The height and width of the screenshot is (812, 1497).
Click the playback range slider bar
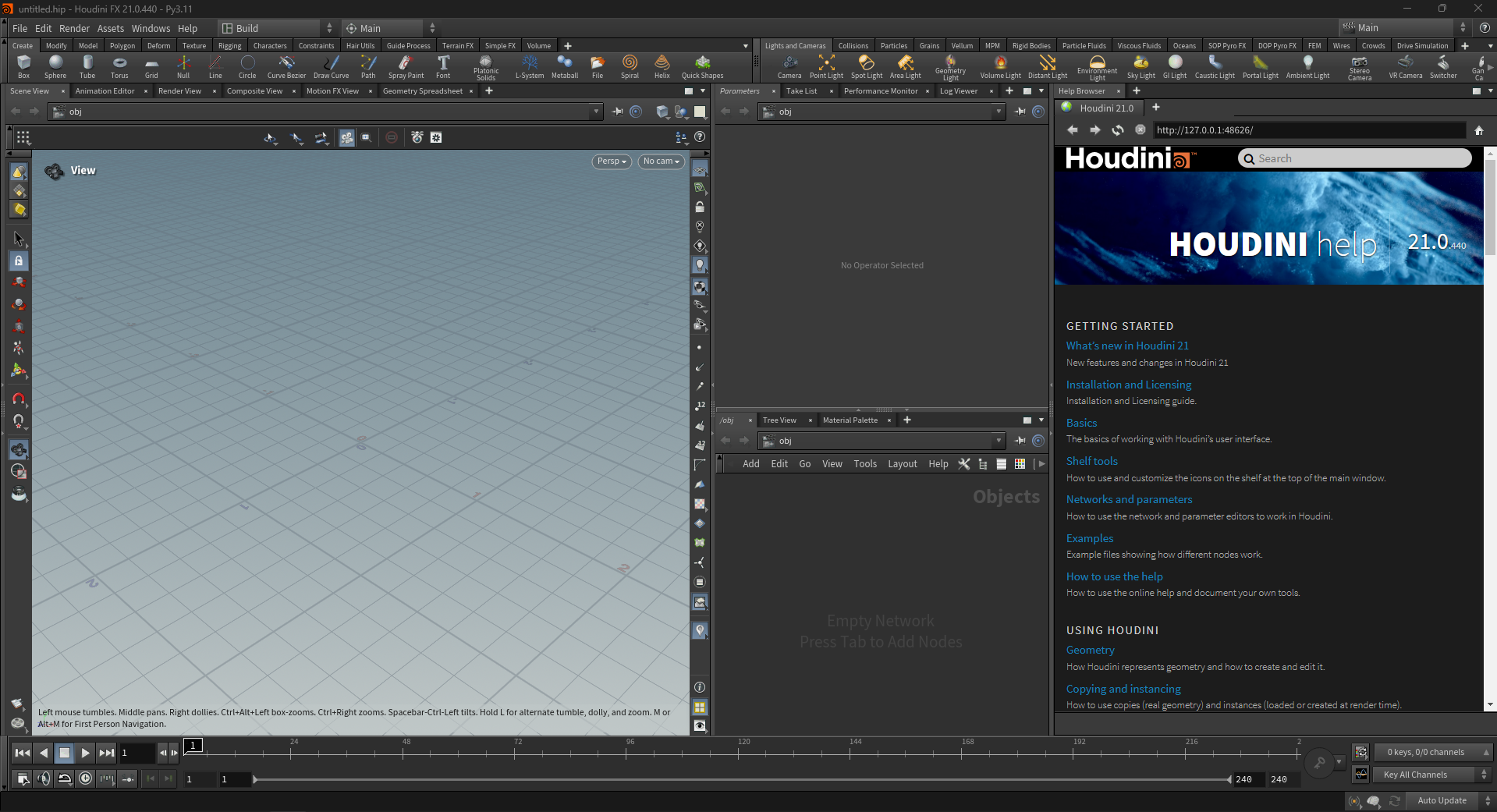[x=741, y=779]
